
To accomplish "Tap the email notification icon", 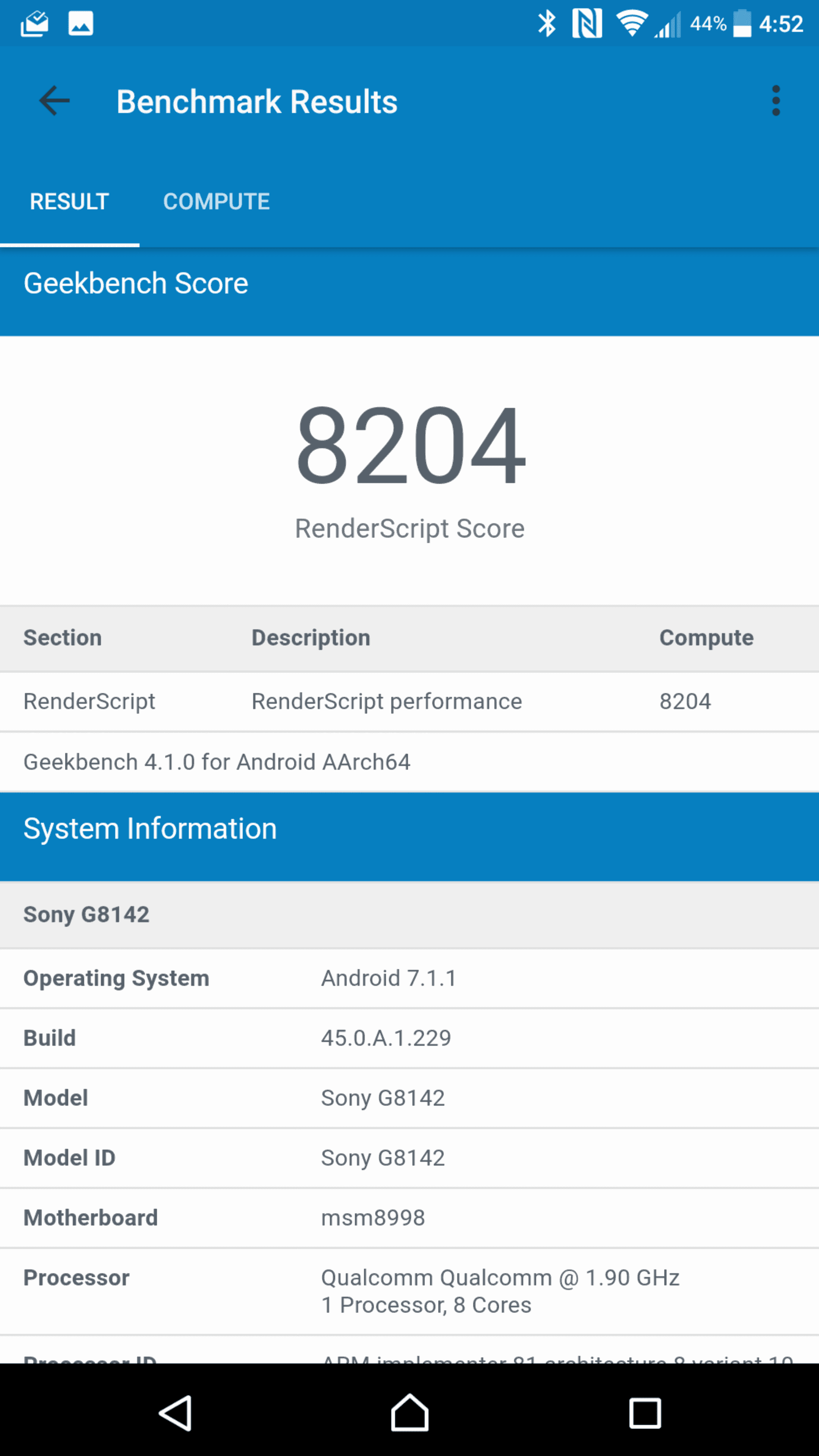I will click(35, 22).
